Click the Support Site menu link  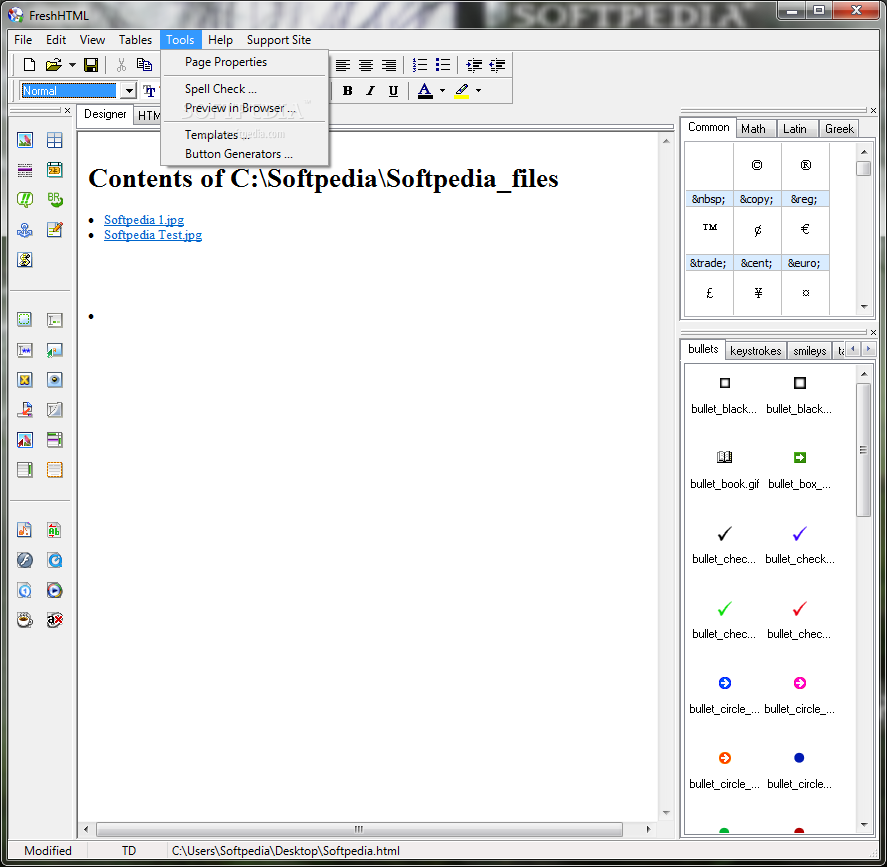tap(279, 40)
